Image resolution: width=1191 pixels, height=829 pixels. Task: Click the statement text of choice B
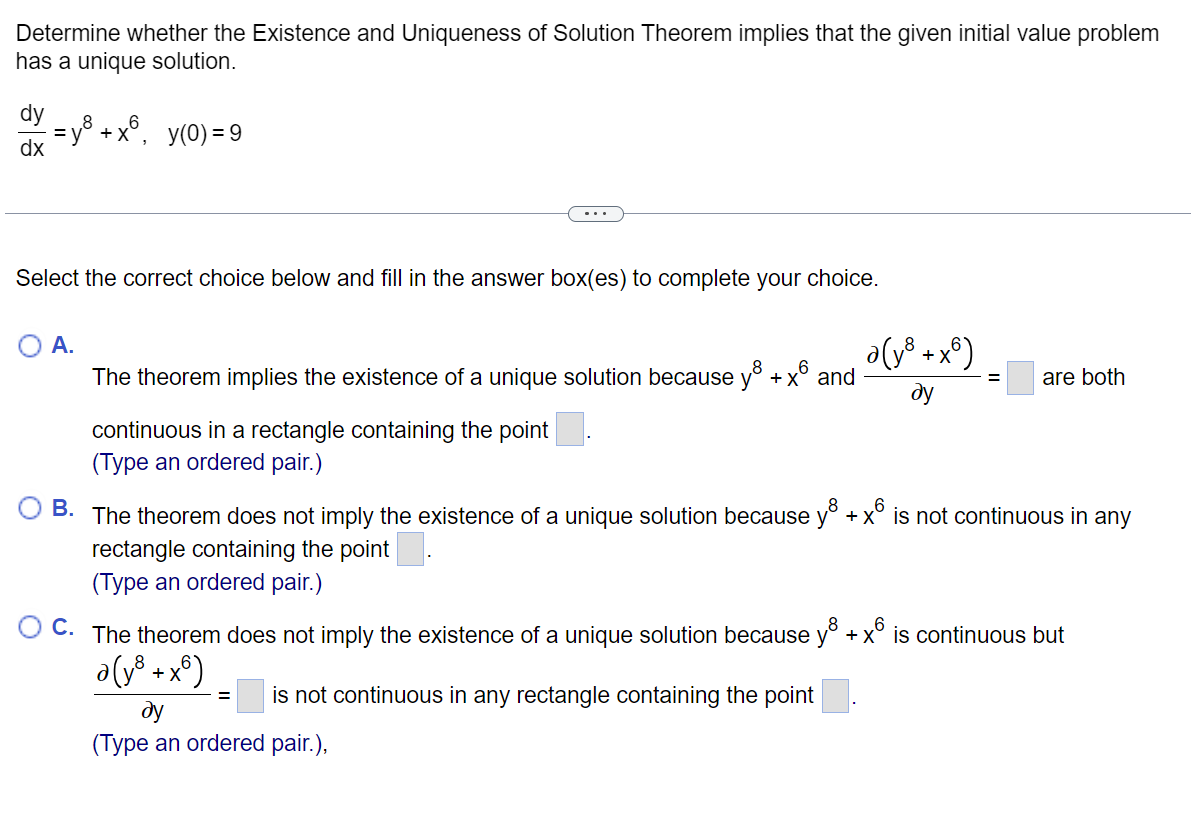500,515
